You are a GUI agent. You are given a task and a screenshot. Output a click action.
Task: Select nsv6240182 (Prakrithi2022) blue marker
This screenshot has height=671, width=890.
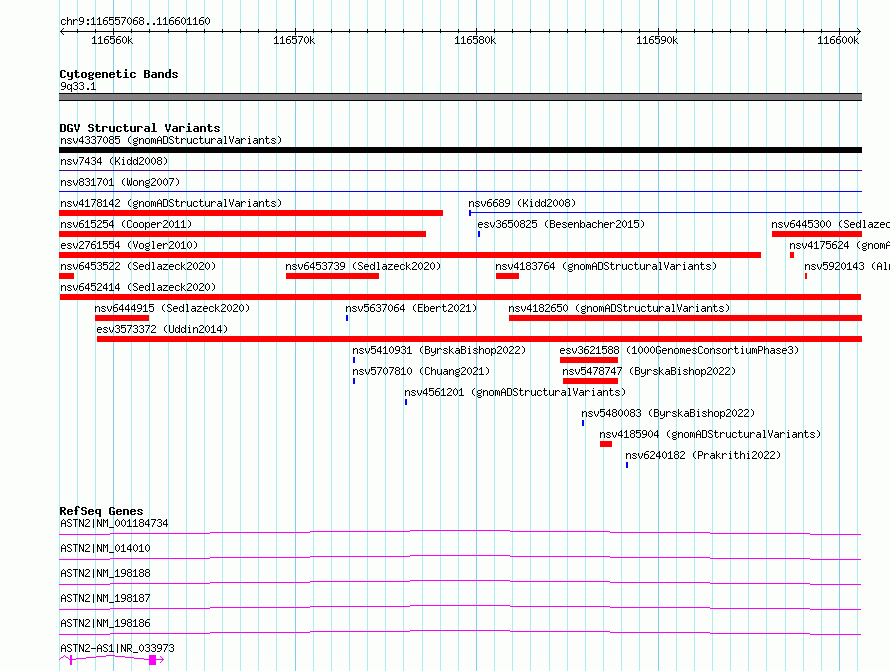tap(627, 465)
